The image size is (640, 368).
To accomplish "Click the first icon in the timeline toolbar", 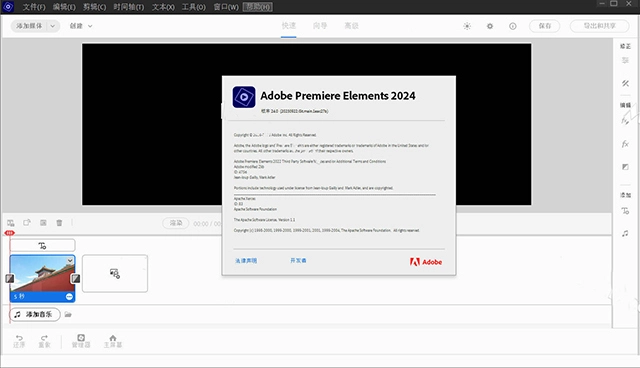I will [x=11, y=223].
